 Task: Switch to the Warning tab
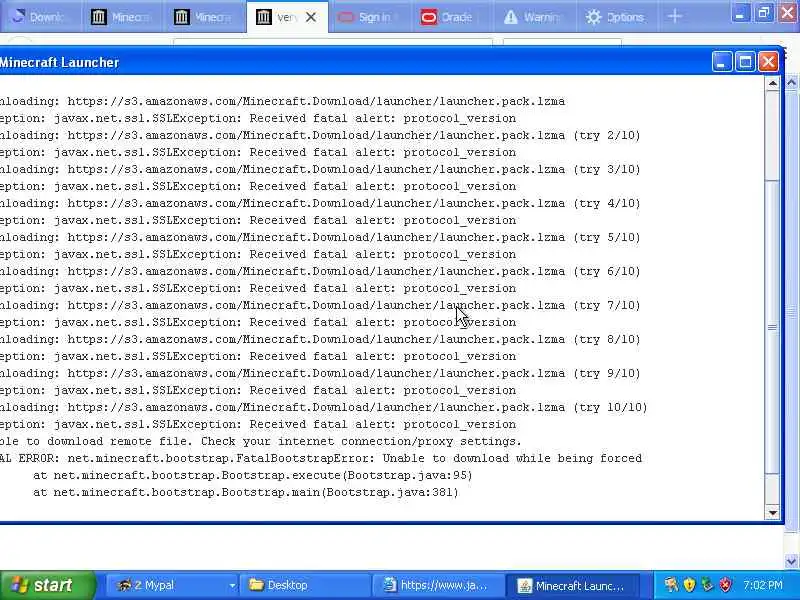(x=534, y=17)
